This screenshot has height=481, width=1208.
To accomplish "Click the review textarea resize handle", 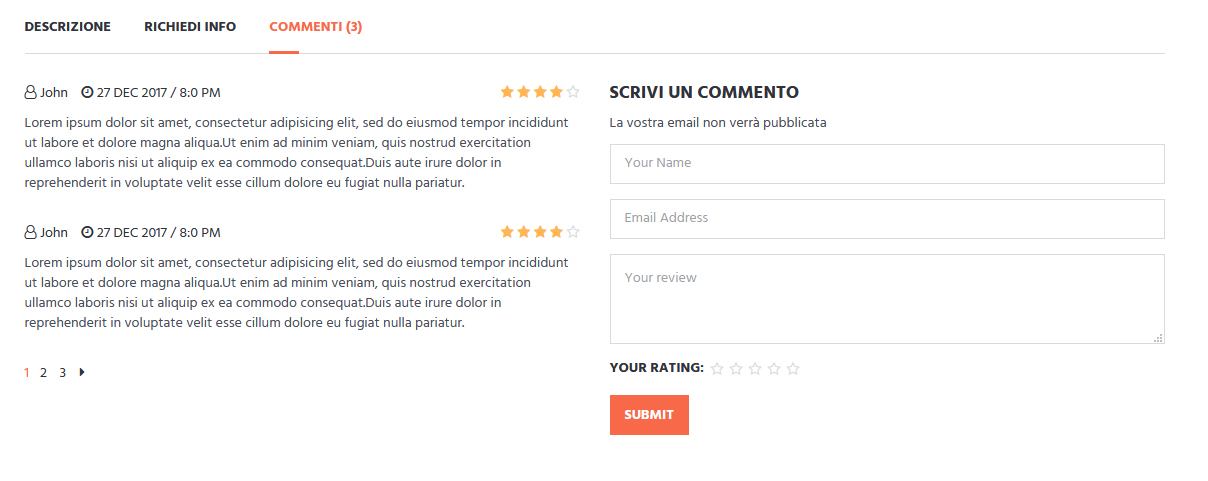I will coord(1158,338).
